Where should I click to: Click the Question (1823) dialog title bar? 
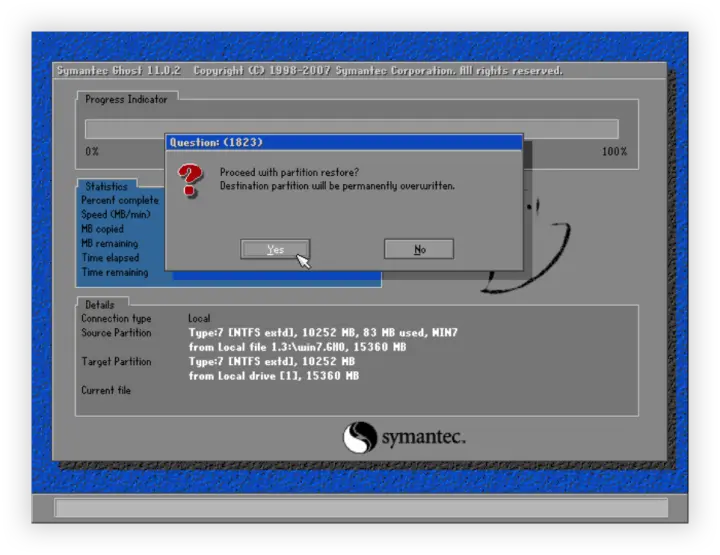tap(344, 142)
